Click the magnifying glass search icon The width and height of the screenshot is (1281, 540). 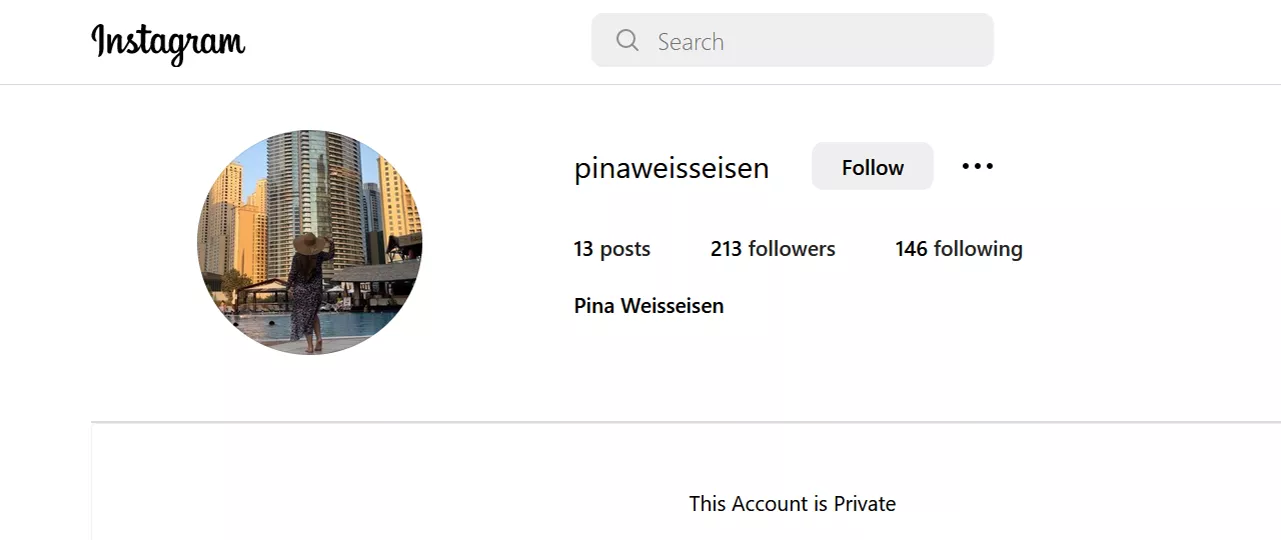pyautogui.click(x=627, y=40)
